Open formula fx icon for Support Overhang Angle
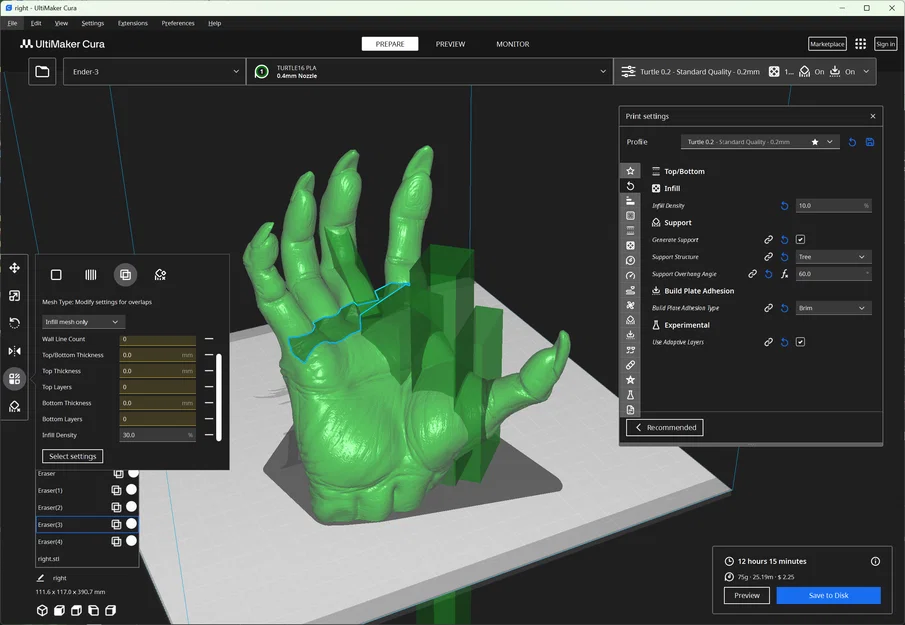Viewport: 905px width, 625px height. (784, 274)
